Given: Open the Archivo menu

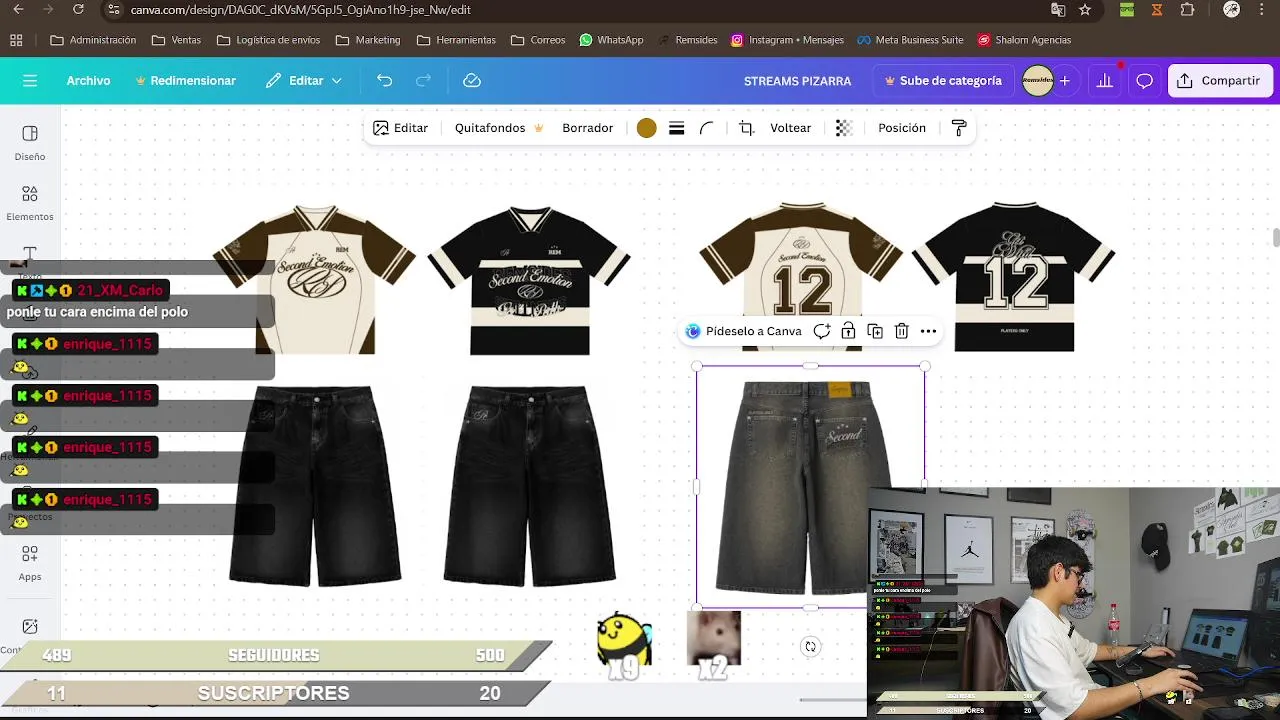Looking at the screenshot, I should tap(88, 81).
